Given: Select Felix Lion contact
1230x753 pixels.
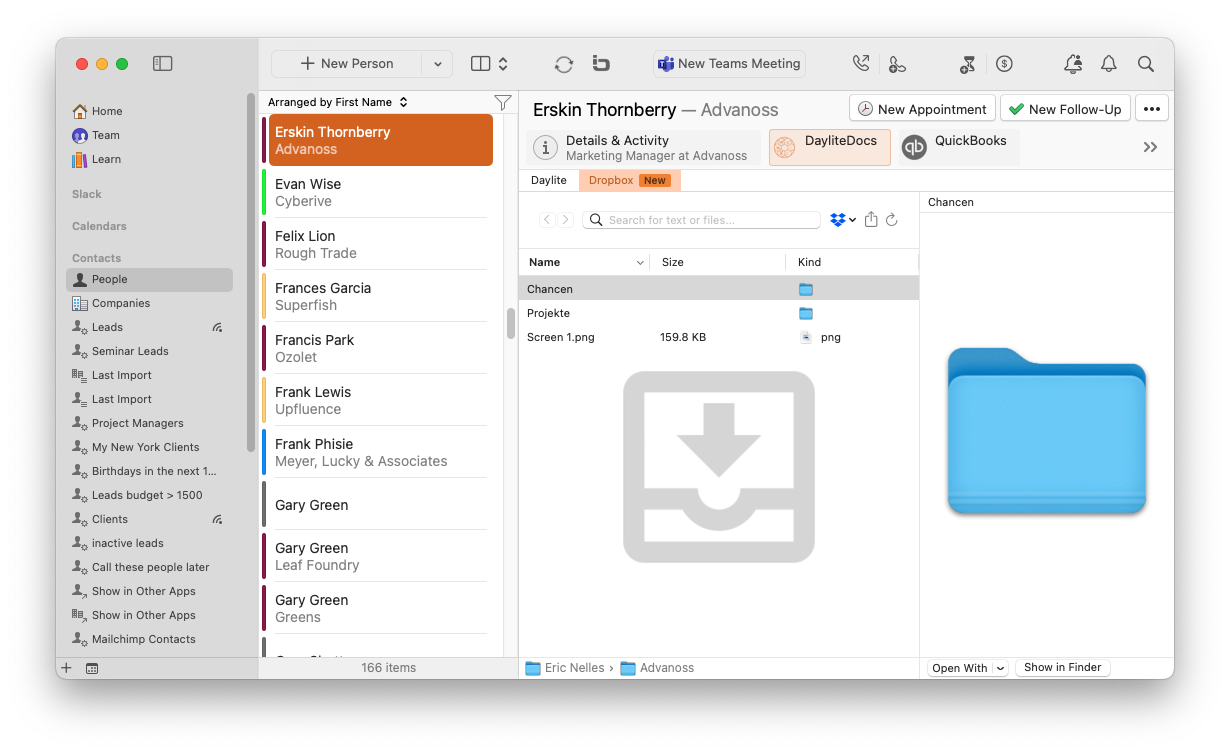Looking at the screenshot, I should (x=380, y=244).
